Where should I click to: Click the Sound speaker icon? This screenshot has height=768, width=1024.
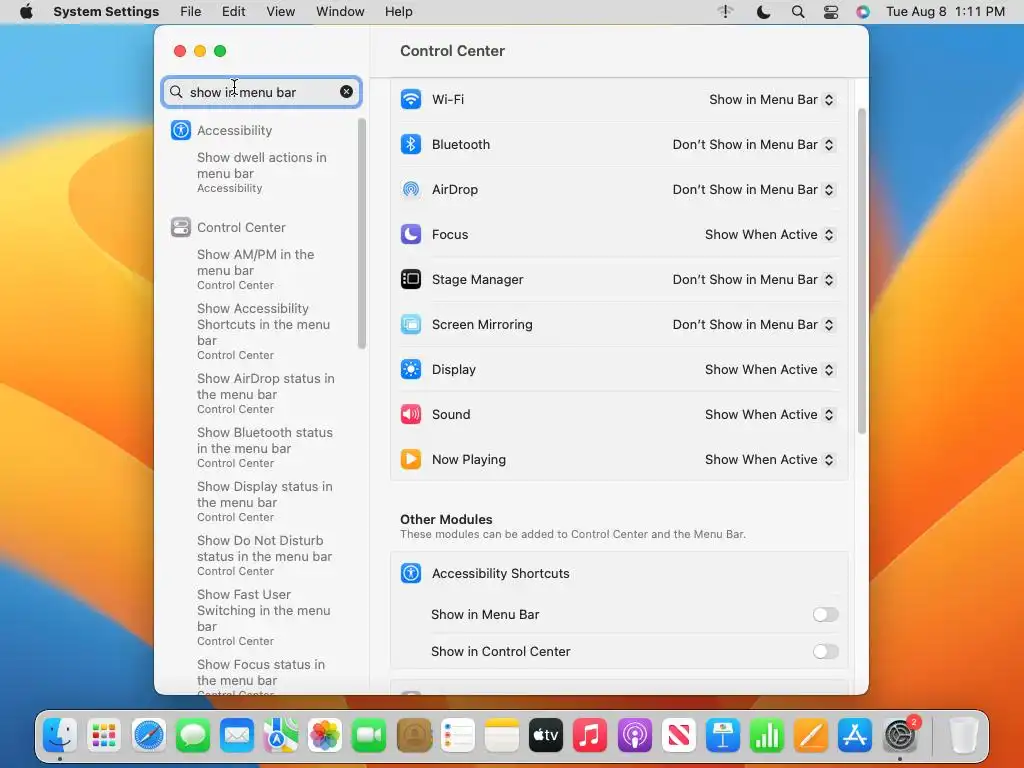pos(411,415)
